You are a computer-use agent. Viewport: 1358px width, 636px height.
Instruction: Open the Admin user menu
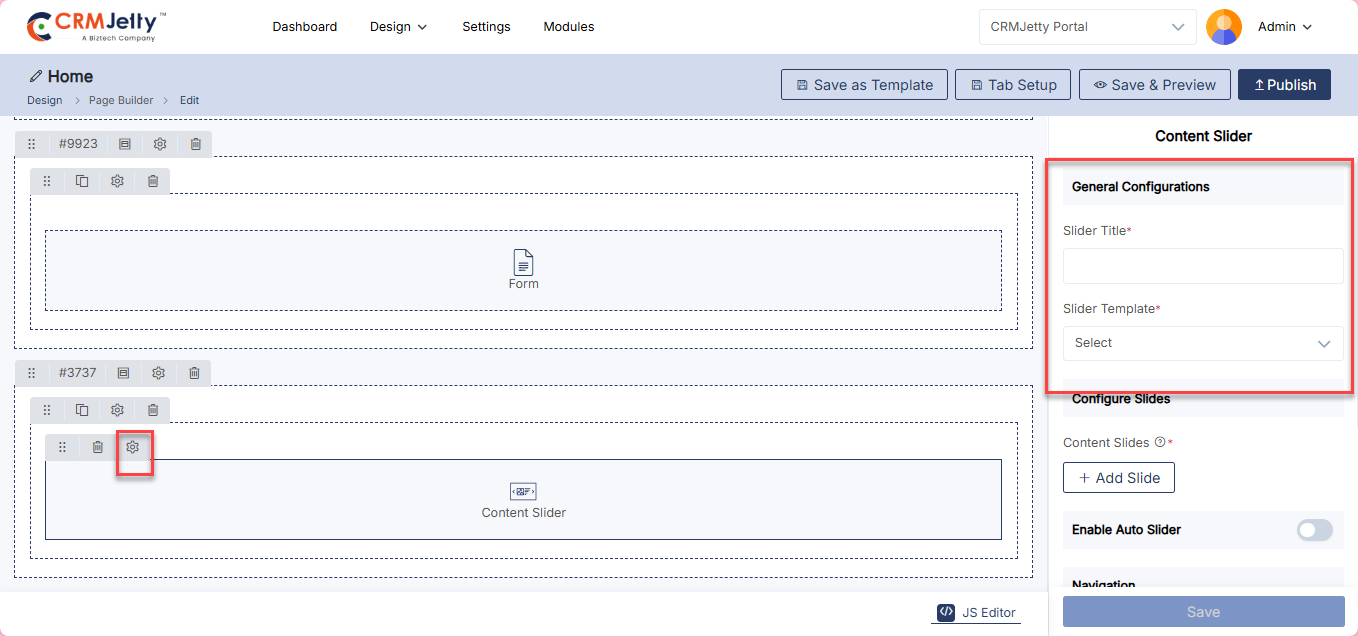tap(1284, 27)
